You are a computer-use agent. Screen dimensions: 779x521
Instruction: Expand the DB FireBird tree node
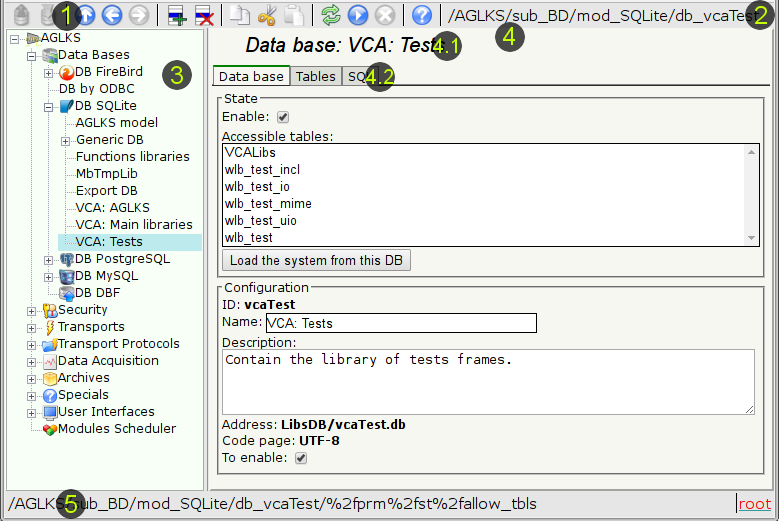[49, 73]
